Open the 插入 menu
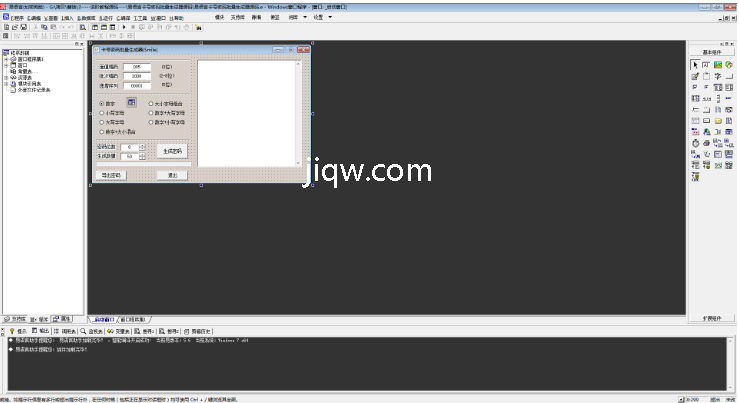Viewport: 739px width, 403px height. [66, 17]
